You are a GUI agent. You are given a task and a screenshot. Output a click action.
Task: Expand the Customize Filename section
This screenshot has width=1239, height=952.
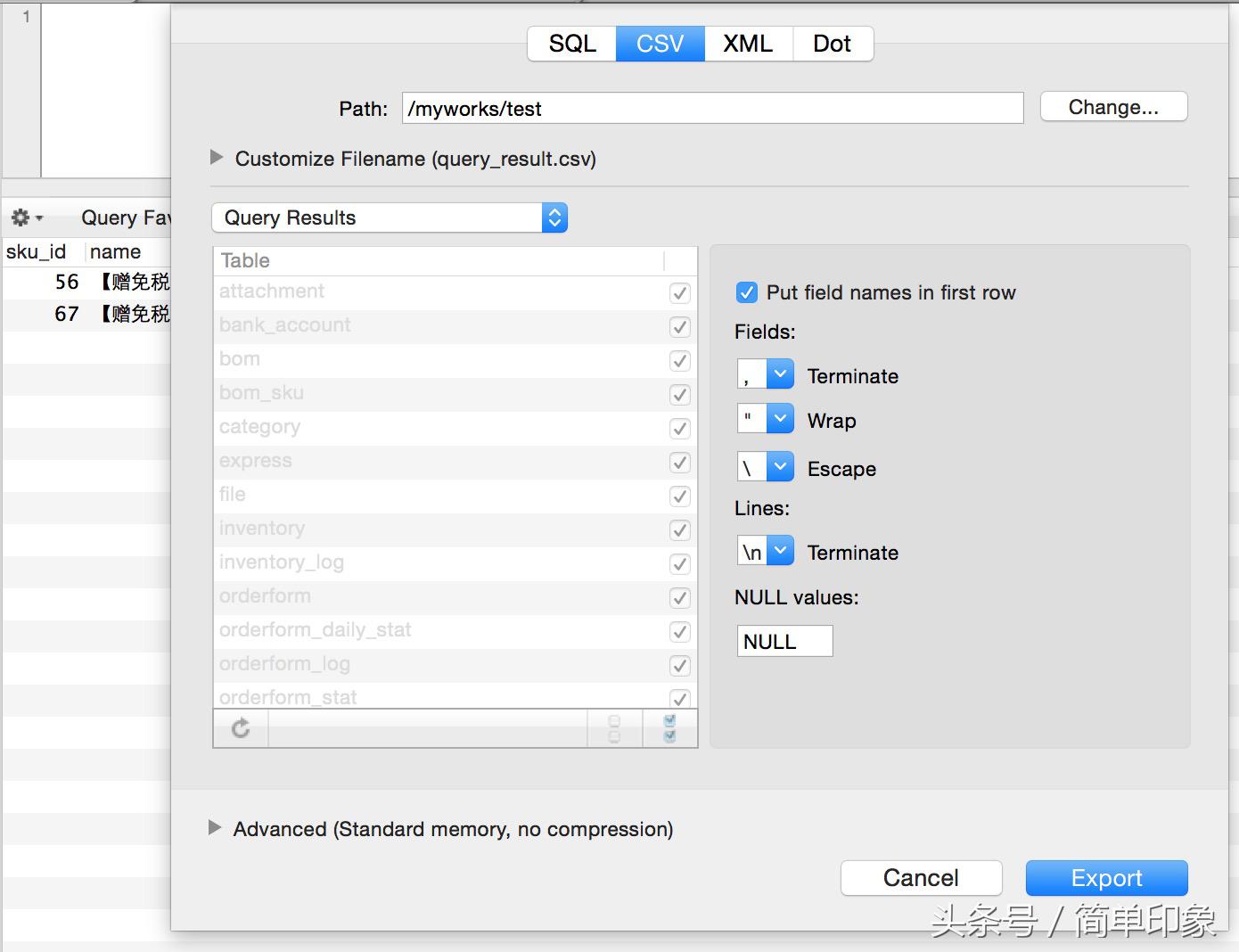click(217, 158)
